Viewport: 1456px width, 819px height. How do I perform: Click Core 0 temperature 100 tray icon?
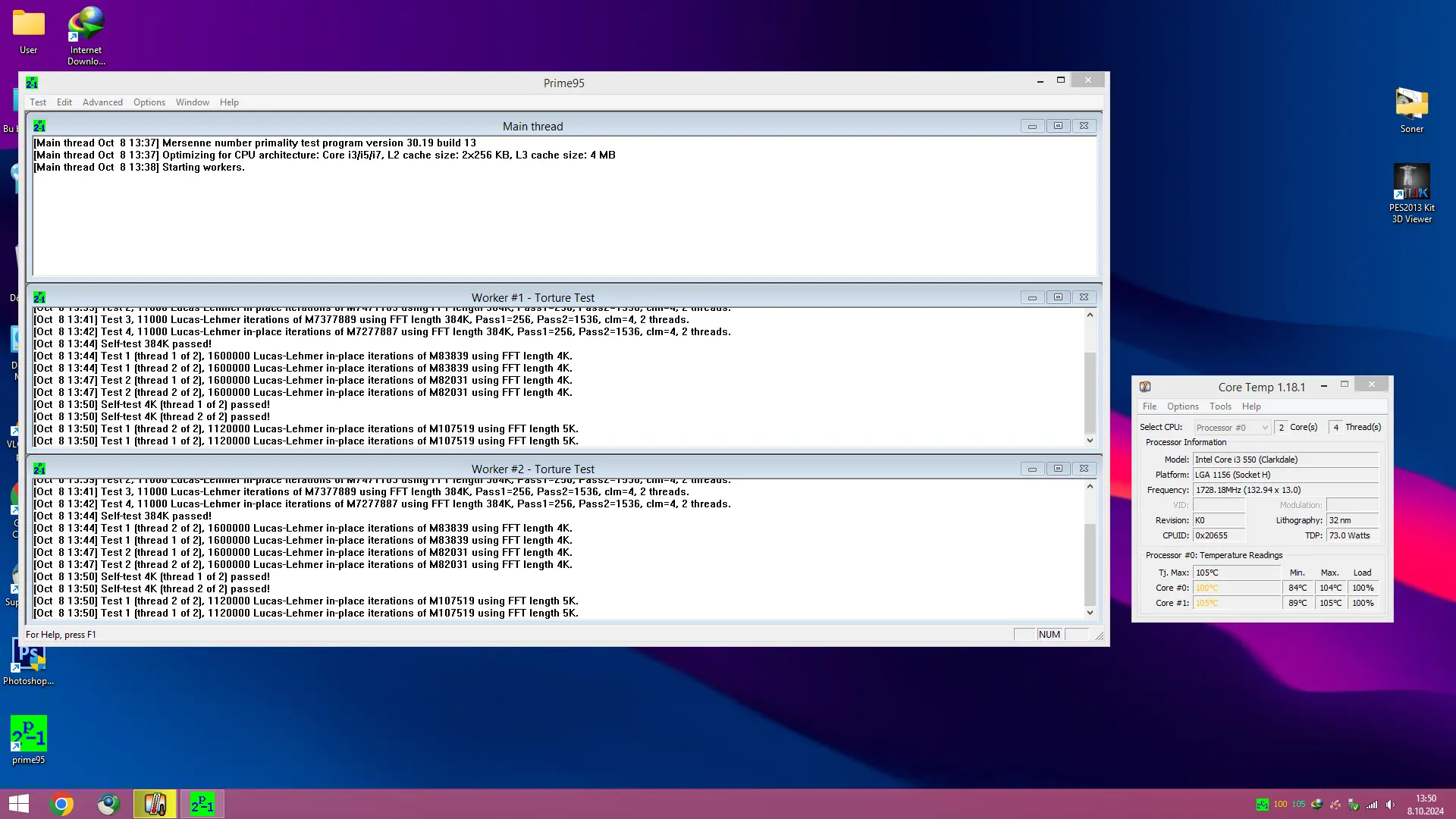point(1280,805)
